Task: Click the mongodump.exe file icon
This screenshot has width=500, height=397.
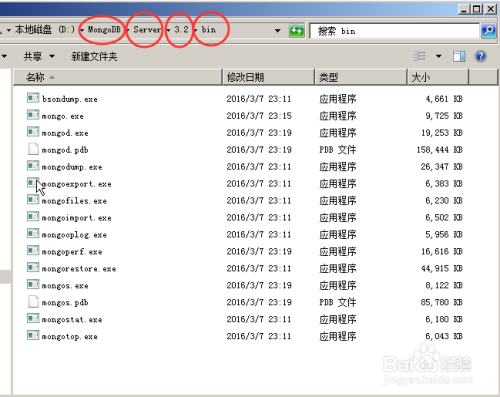Action: point(33,166)
